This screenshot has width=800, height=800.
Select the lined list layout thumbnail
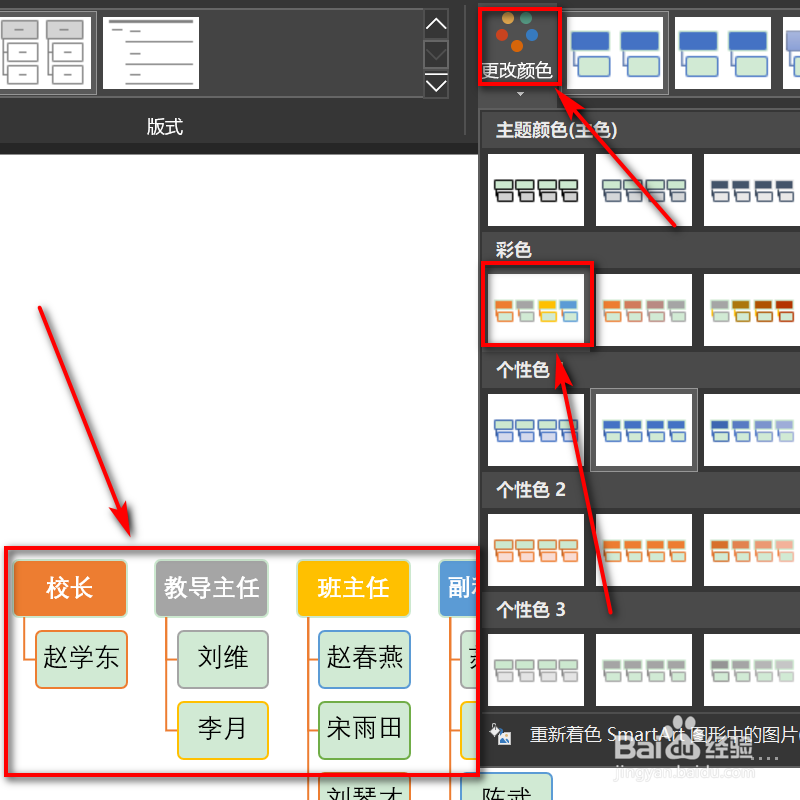[x=151, y=53]
